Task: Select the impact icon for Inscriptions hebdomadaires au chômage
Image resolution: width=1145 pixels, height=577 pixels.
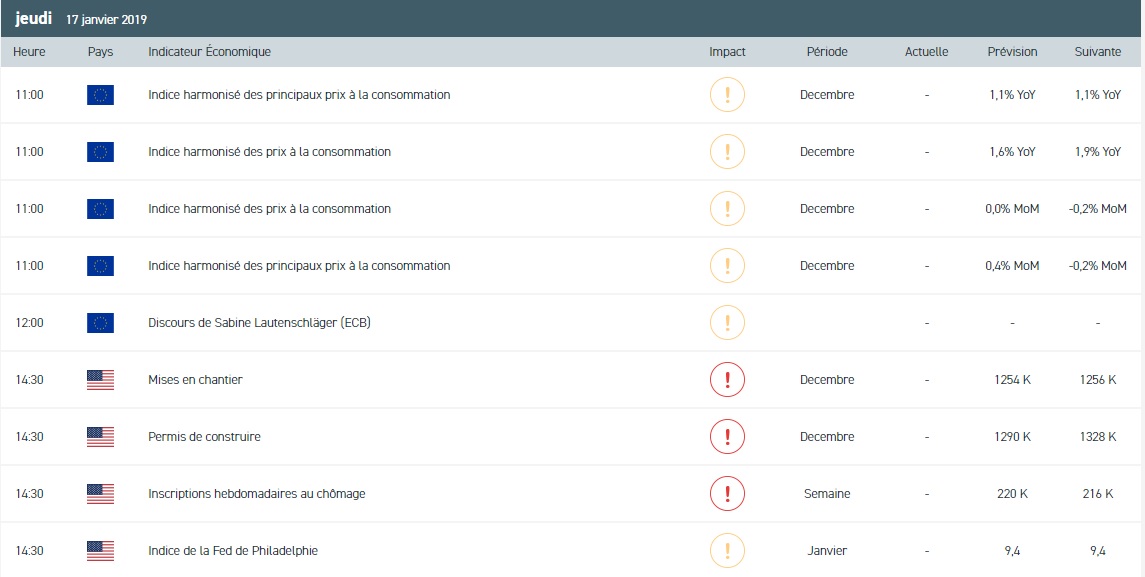Action: [727, 494]
